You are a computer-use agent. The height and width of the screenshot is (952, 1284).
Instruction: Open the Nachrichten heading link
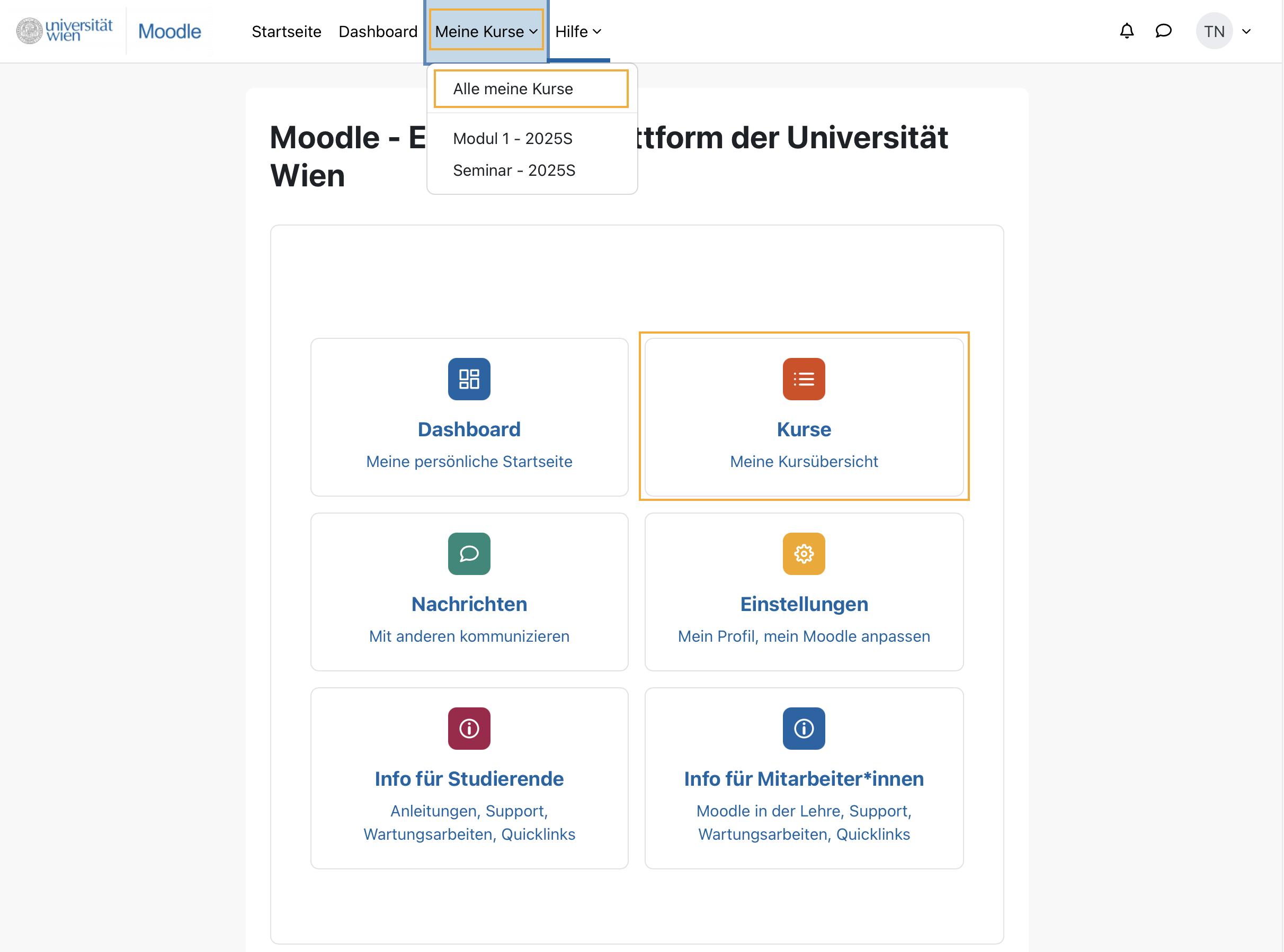(469, 604)
